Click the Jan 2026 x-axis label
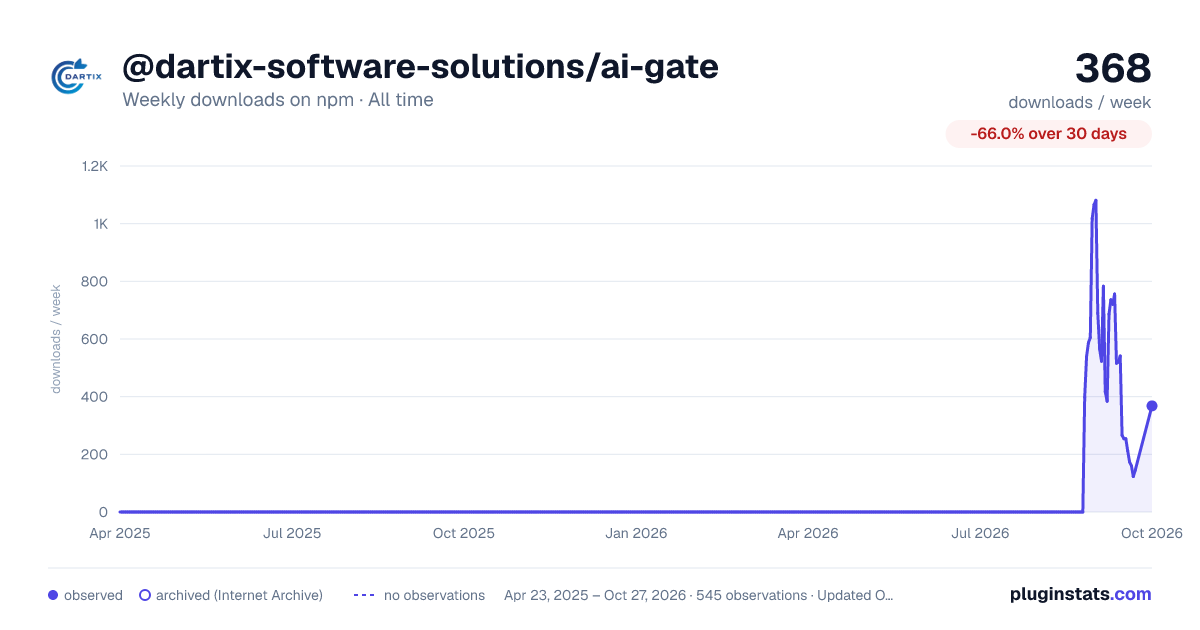Screen dimensions: 1200x630 [637, 533]
